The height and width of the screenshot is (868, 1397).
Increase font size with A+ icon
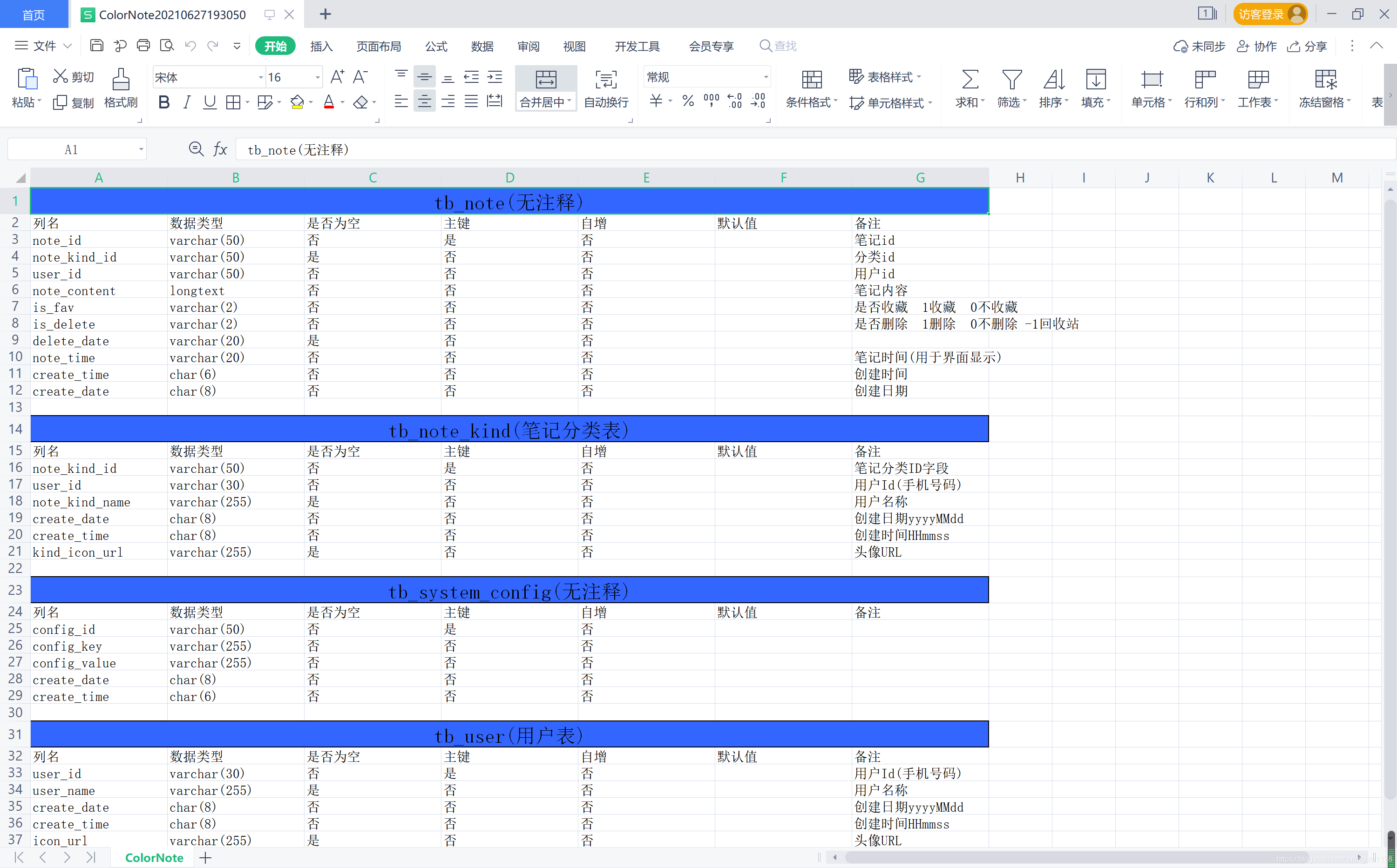337,76
